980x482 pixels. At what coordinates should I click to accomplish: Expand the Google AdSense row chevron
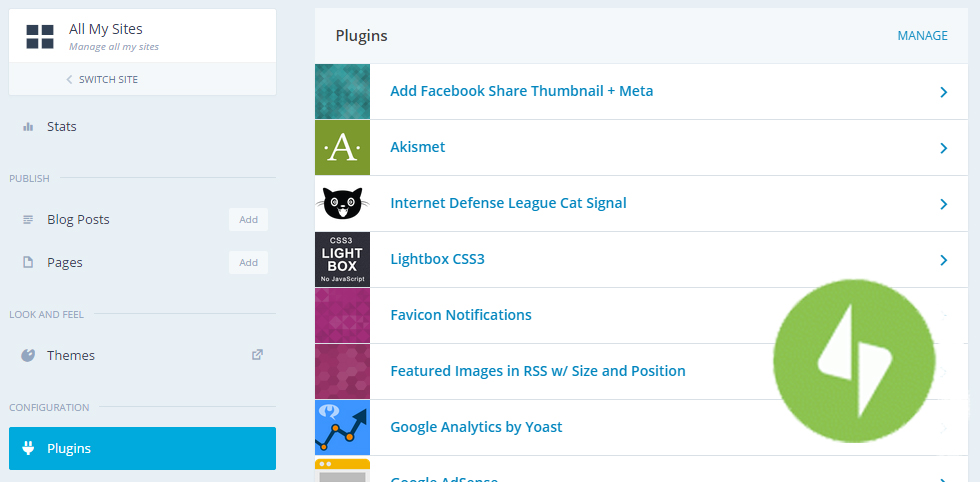tap(944, 480)
